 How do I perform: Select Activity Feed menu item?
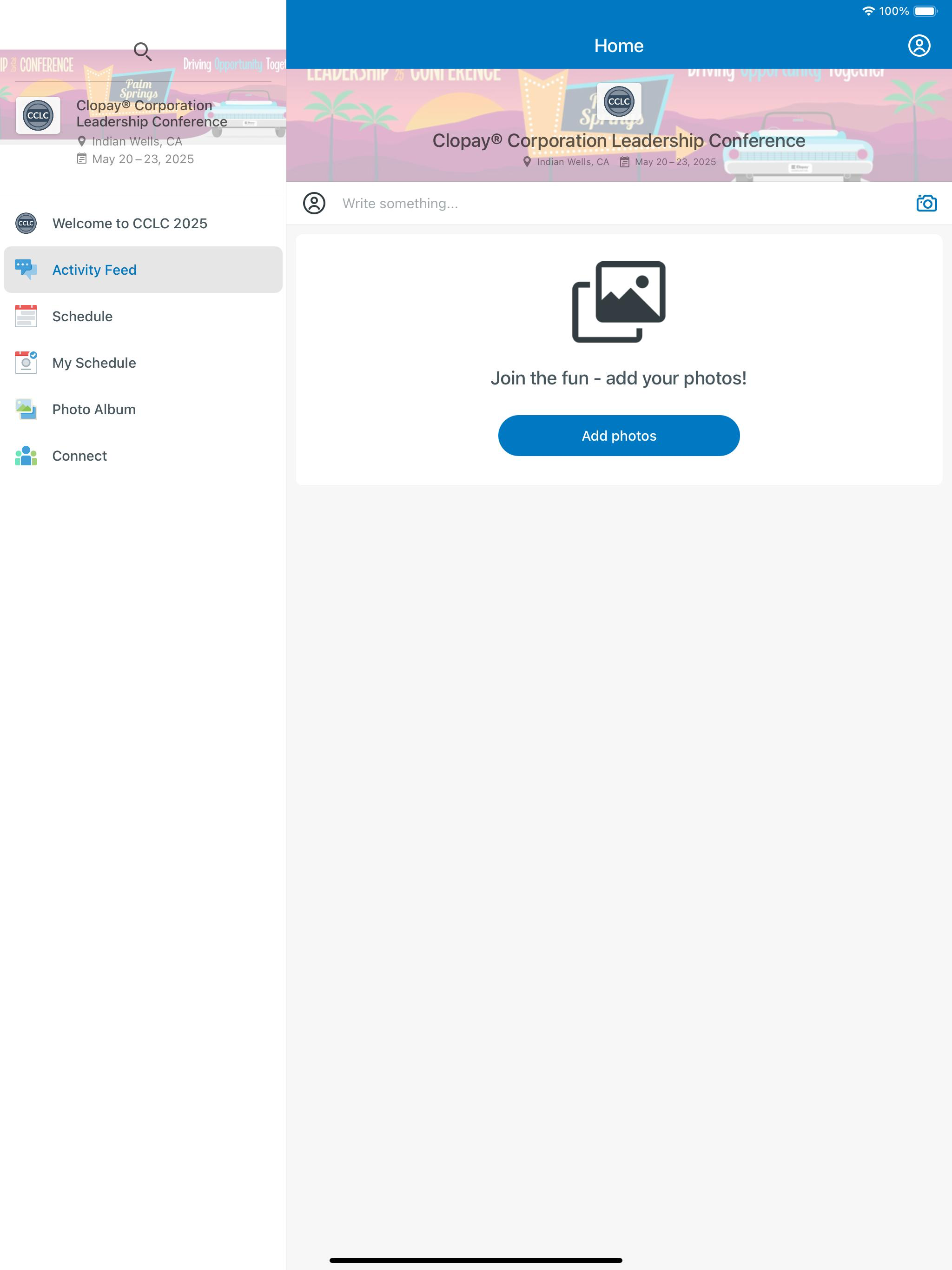[143, 270]
